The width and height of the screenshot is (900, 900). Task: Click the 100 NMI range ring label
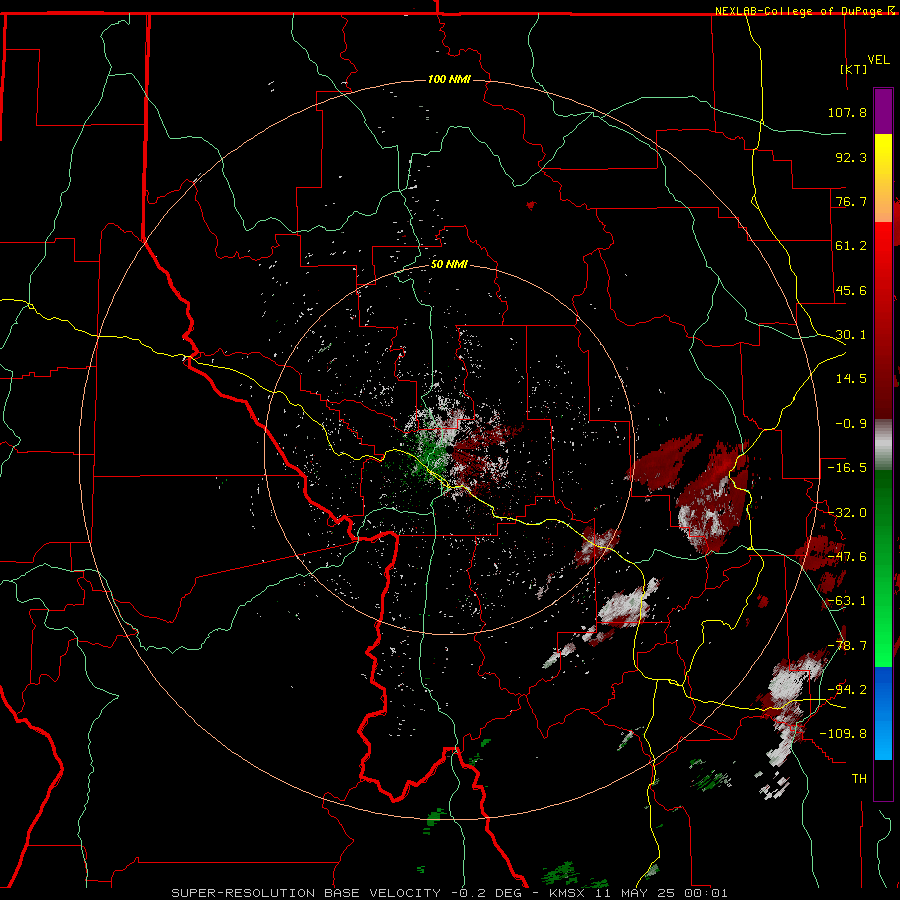449,79
